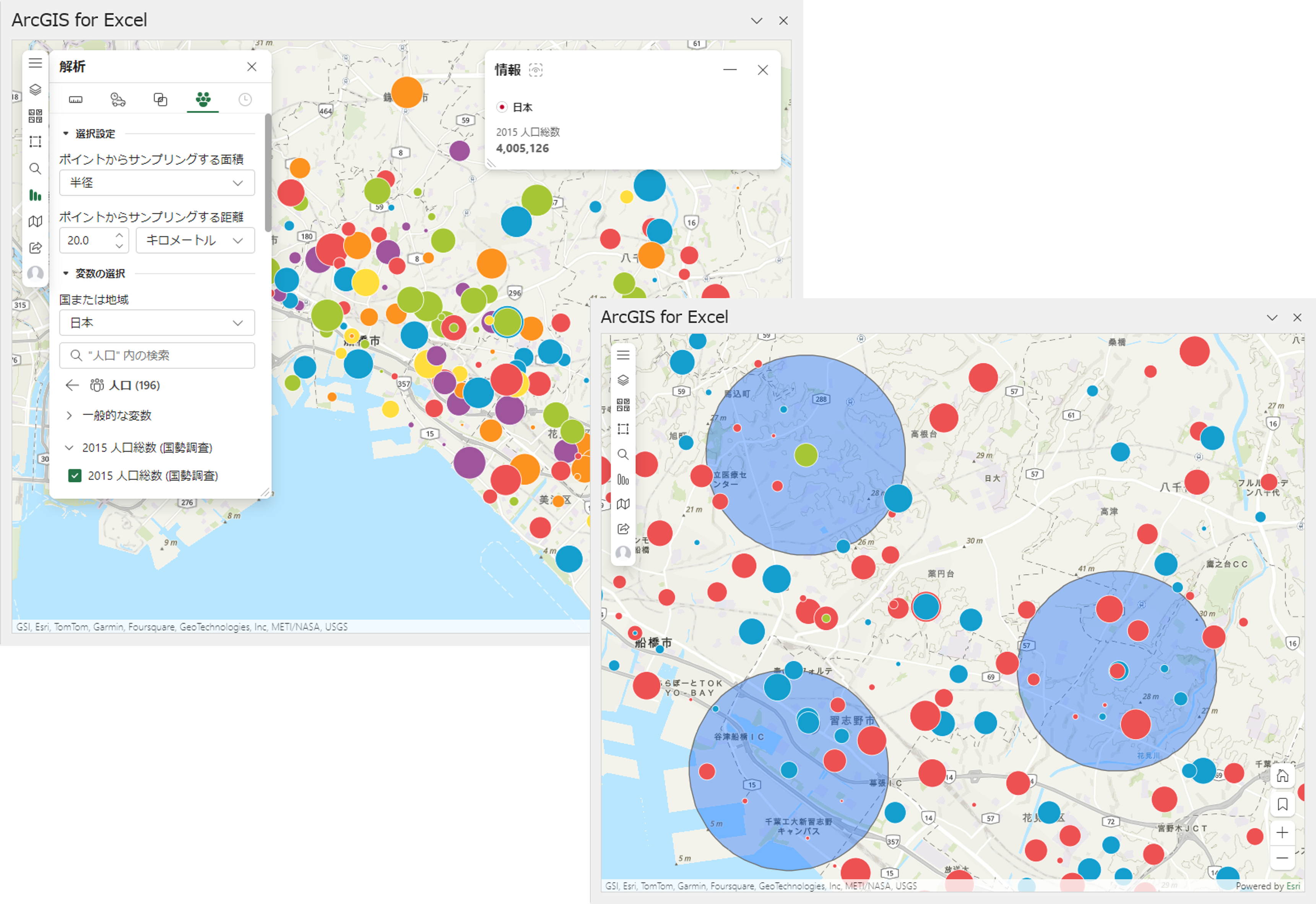The width and height of the screenshot is (1316, 904).
Task: Collapse the 選択設定 section
Action: click(66, 134)
